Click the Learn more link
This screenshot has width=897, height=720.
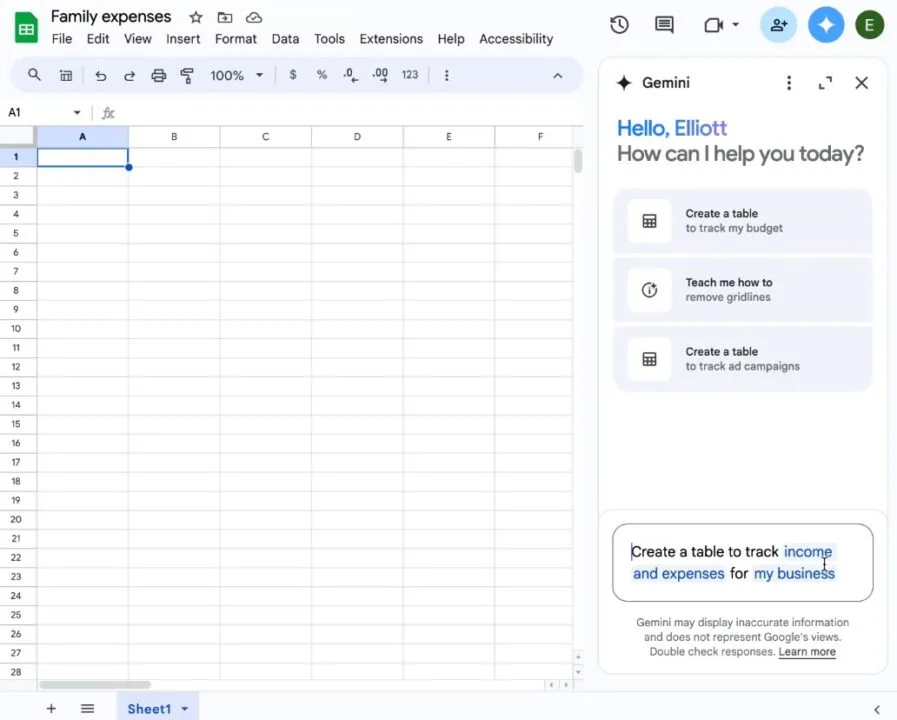[807, 652]
